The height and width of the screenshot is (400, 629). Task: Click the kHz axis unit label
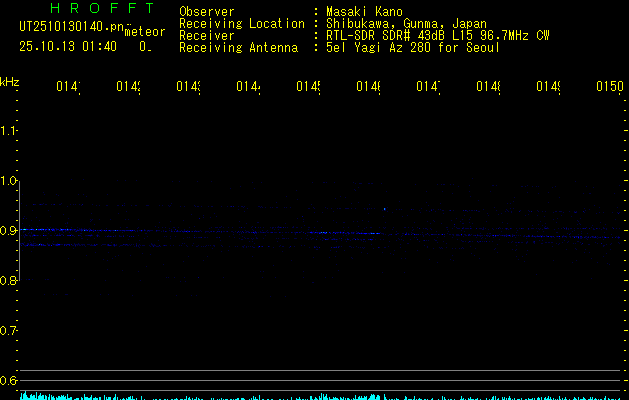pos(10,82)
